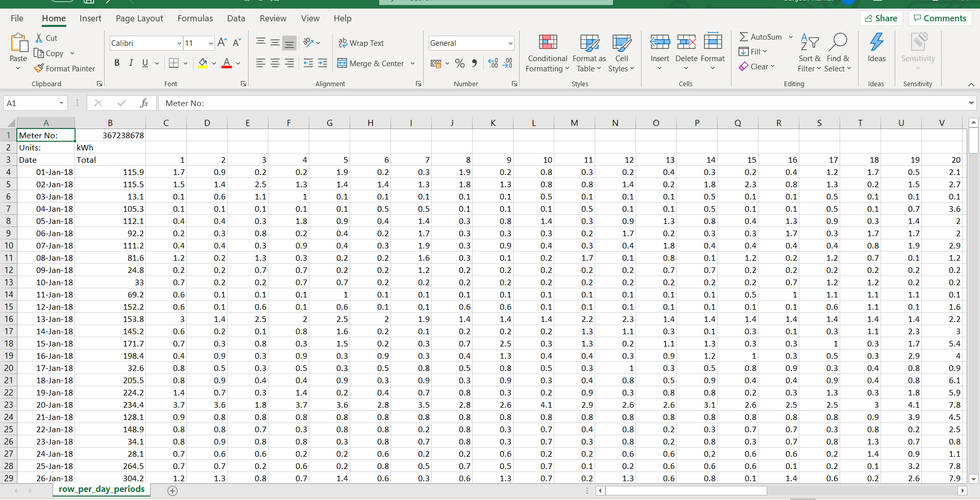This screenshot has width=980, height=500.
Task: Decrease the cell indent
Action: [308, 63]
